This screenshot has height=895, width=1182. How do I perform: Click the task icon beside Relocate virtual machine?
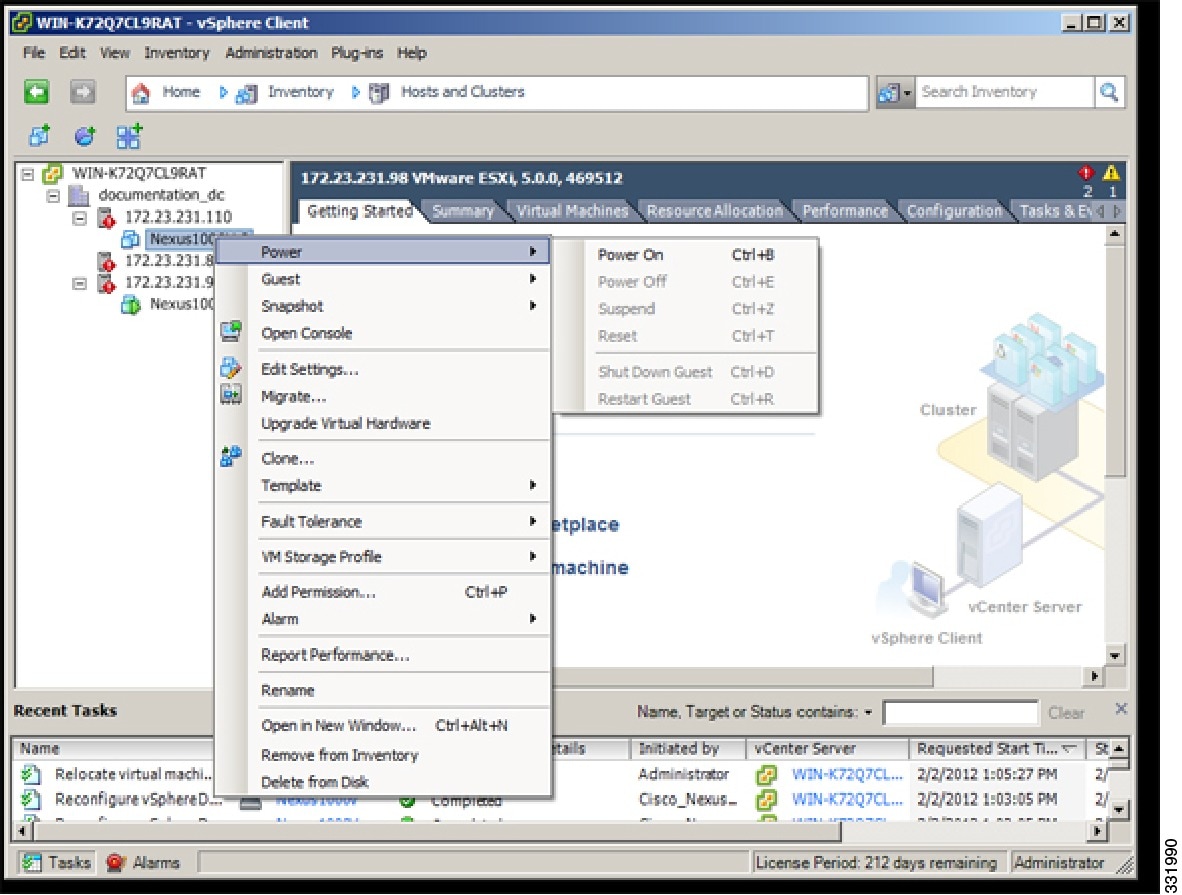(31, 774)
